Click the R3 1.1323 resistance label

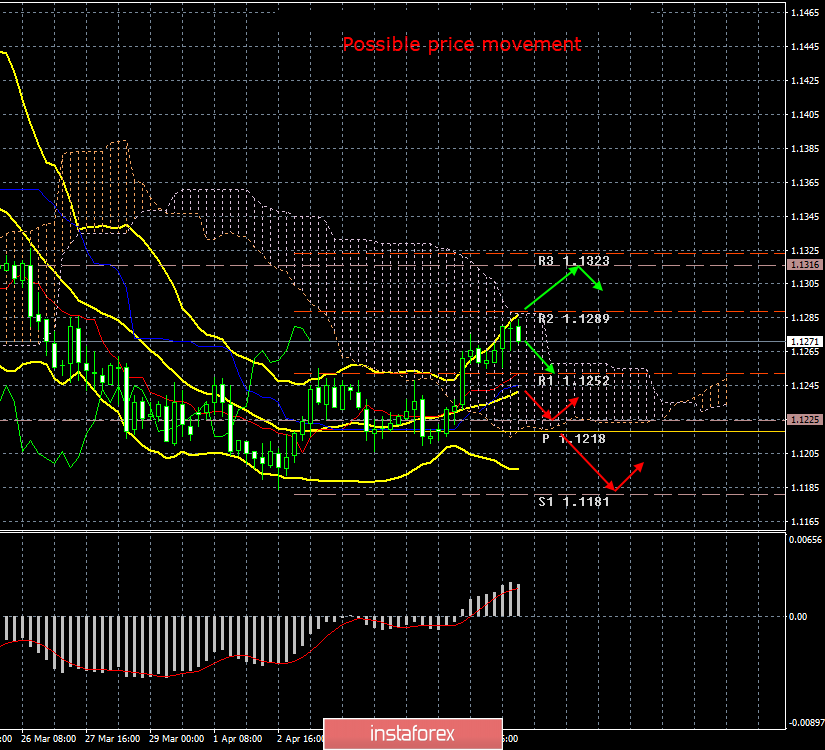(x=574, y=261)
